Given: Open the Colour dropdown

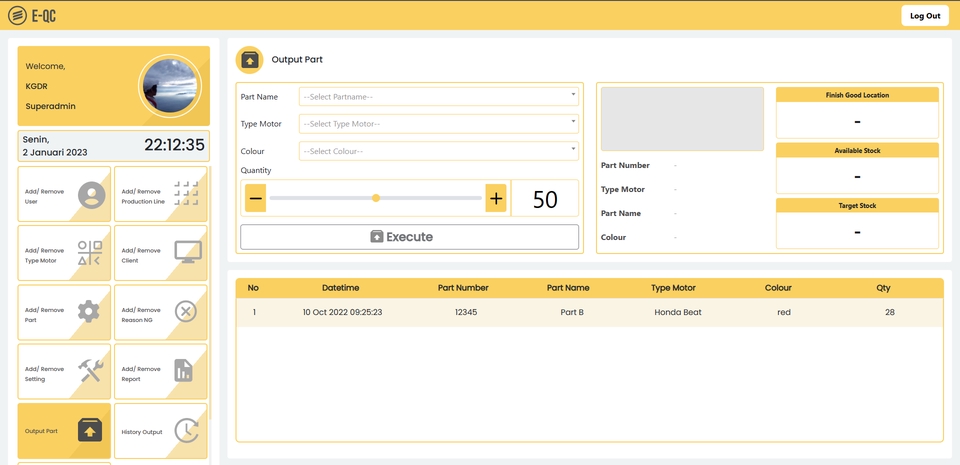Looking at the screenshot, I should point(438,151).
